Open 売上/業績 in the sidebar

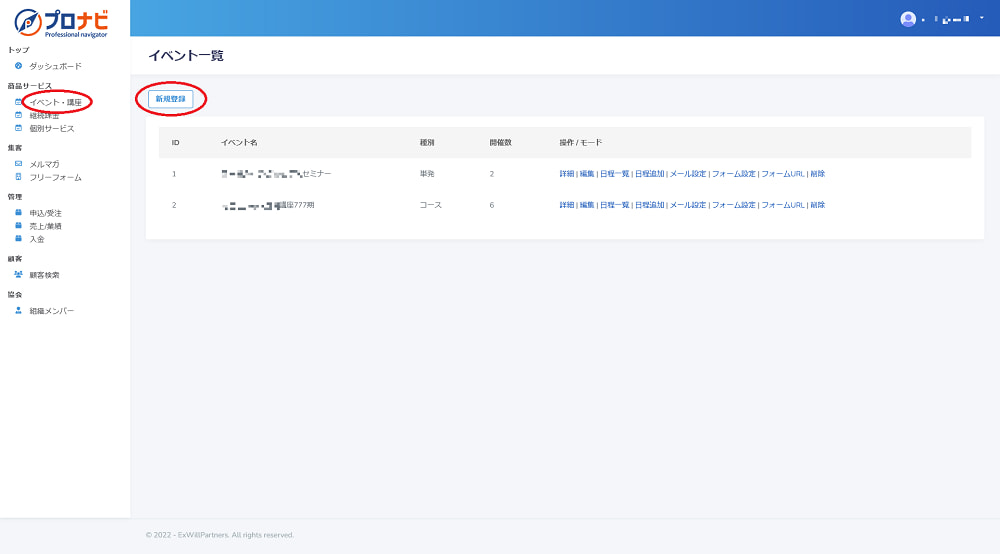(45, 226)
